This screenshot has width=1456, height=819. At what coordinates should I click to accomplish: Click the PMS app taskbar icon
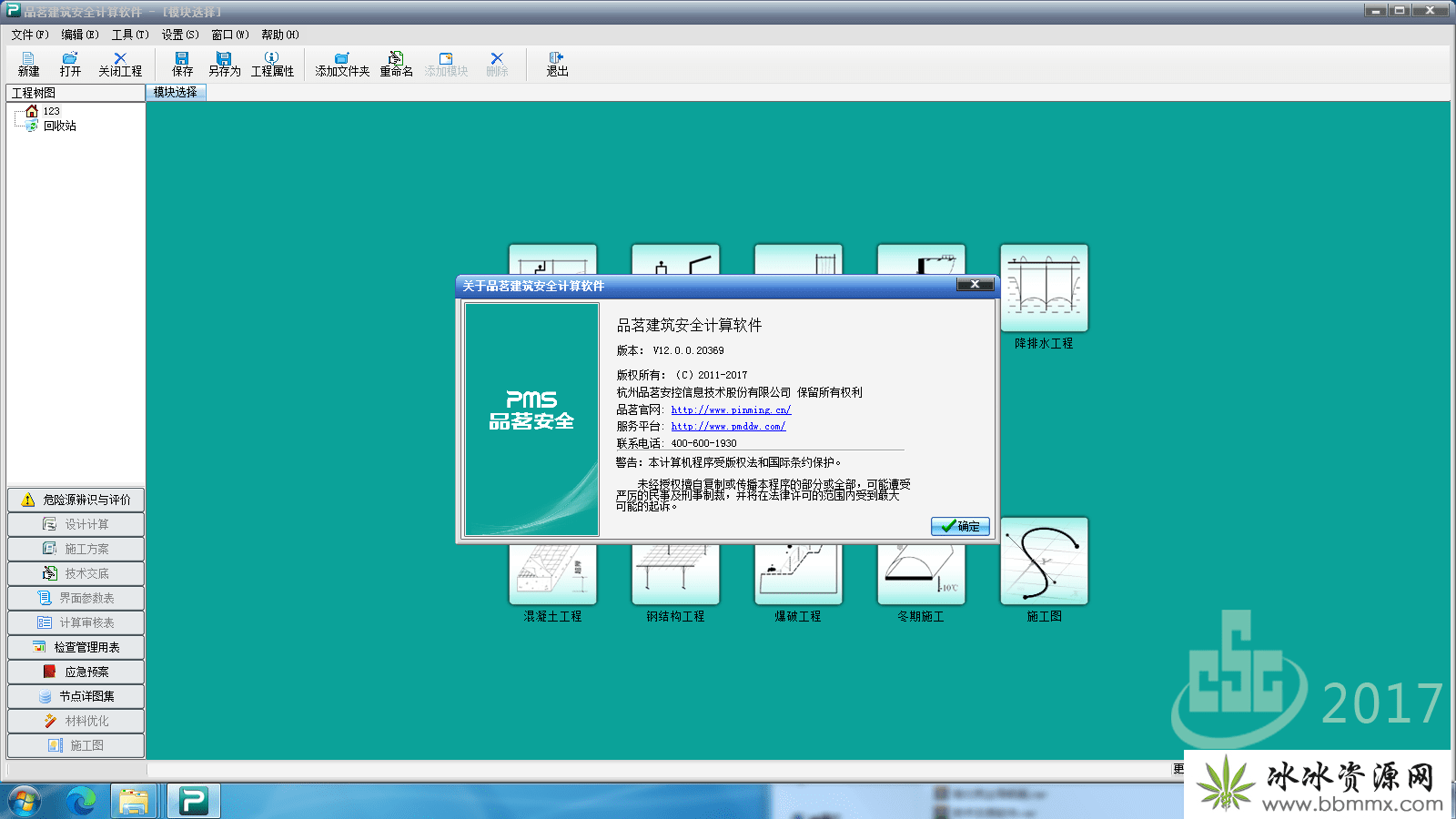coord(193,802)
